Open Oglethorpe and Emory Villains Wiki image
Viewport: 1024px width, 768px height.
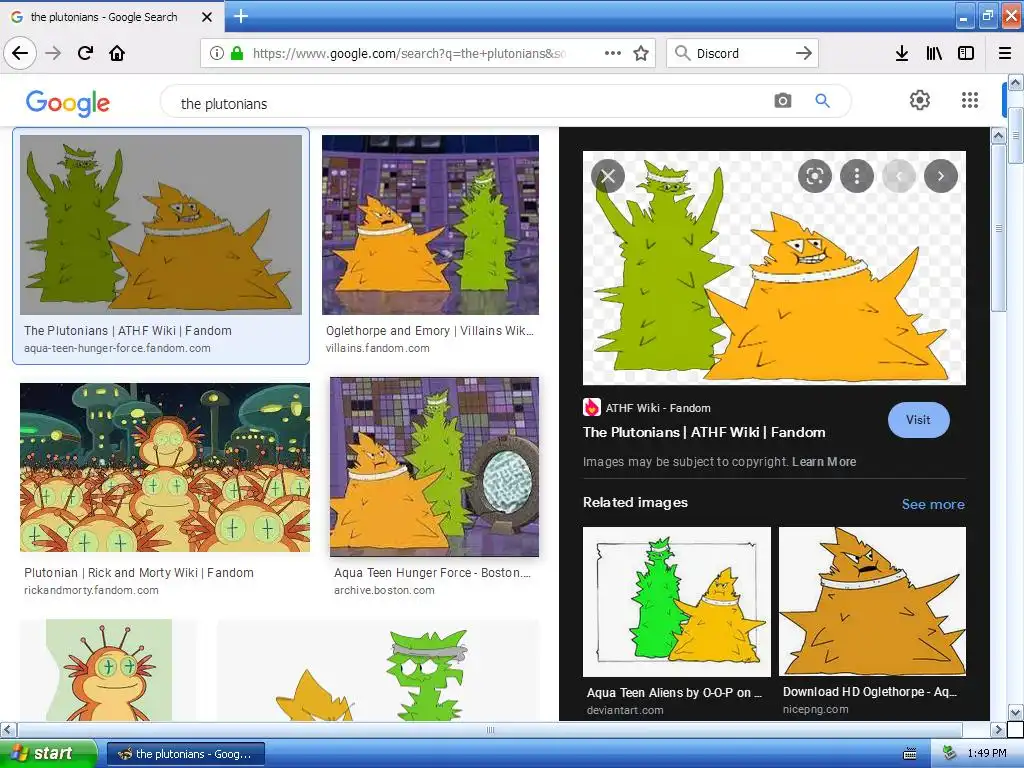[x=430, y=225]
